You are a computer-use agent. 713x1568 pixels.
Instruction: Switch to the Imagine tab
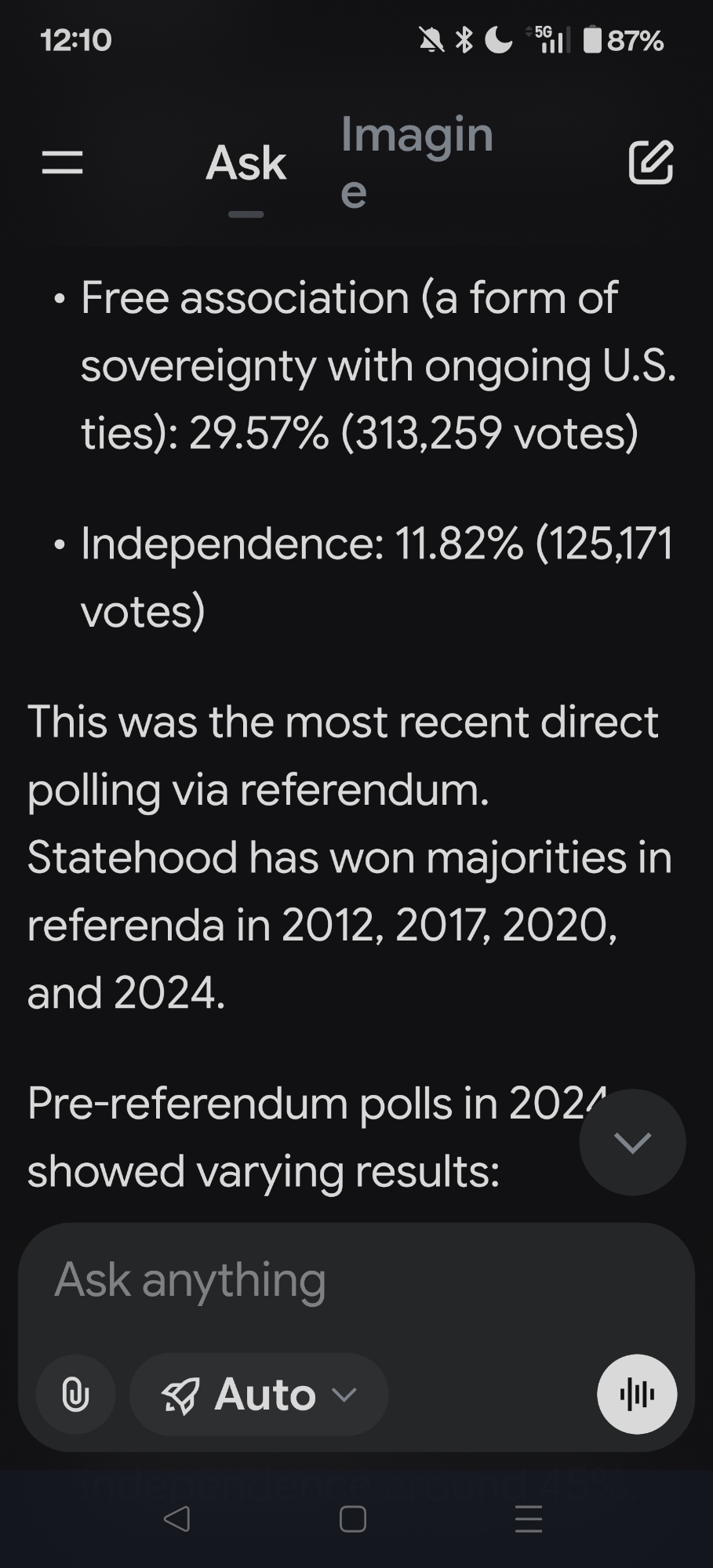(417, 162)
